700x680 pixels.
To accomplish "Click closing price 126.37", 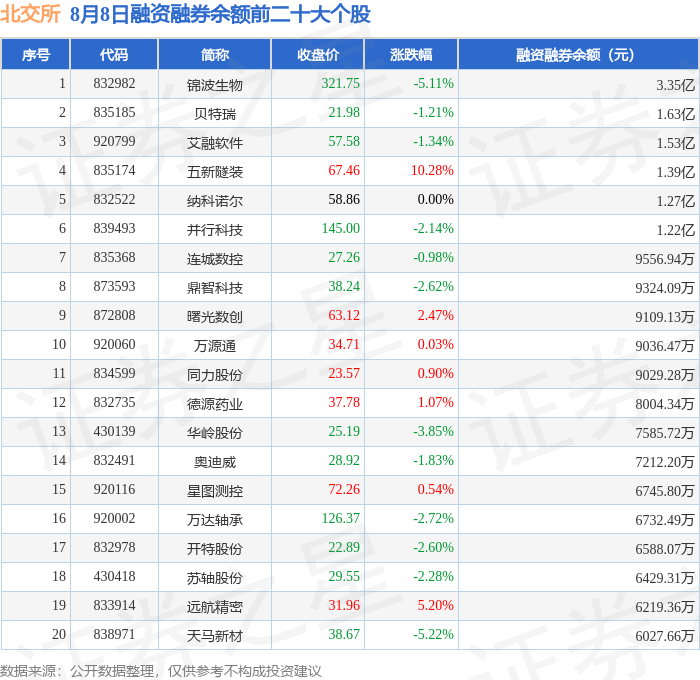I will (x=341, y=519).
